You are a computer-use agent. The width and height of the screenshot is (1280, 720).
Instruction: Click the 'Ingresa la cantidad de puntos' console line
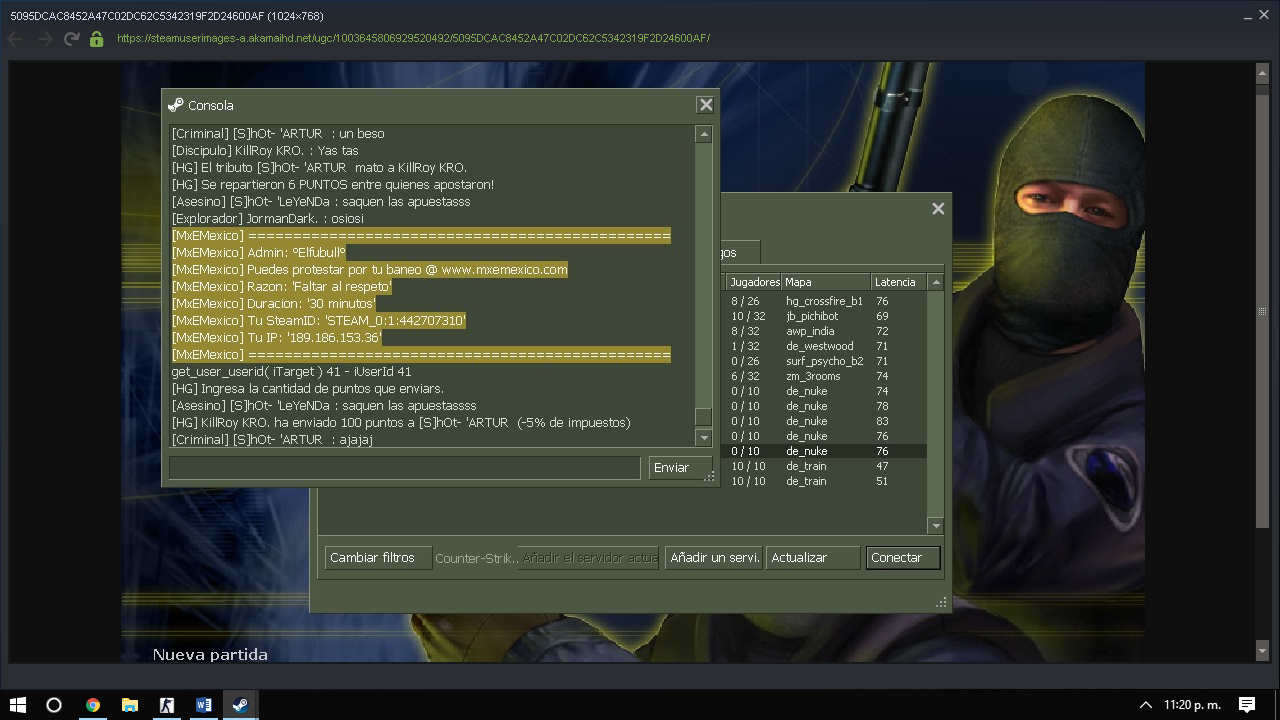tap(308, 389)
